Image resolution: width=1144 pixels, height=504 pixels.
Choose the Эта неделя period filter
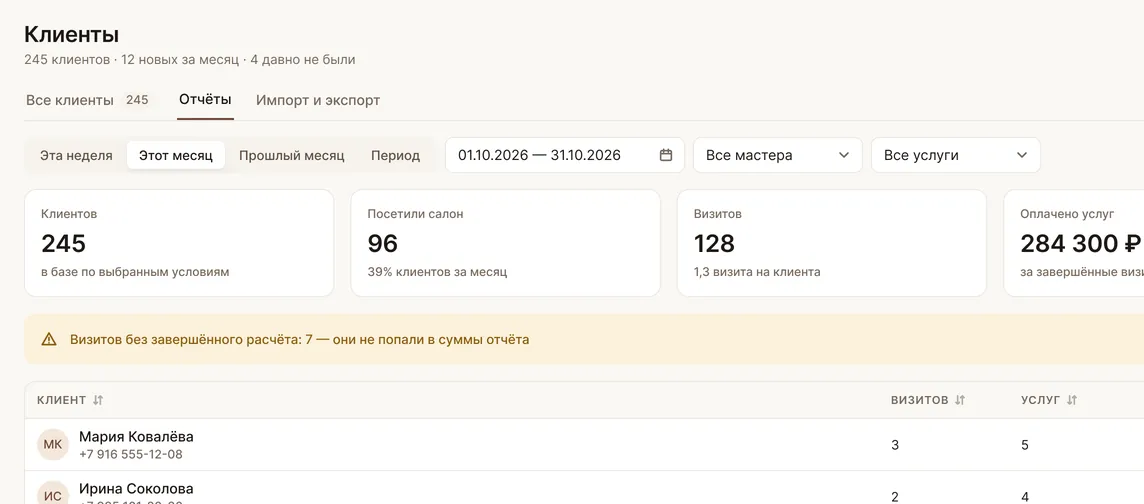point(76,155)
